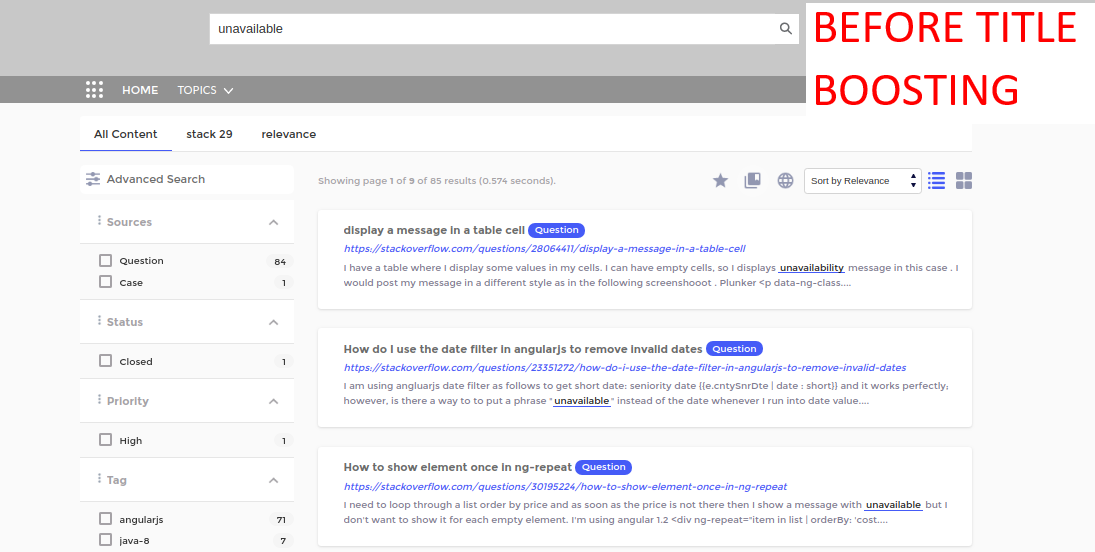Screen dimensions: 1095x552
Task: Open the apps grid menu icon
Action: [94, 90]
